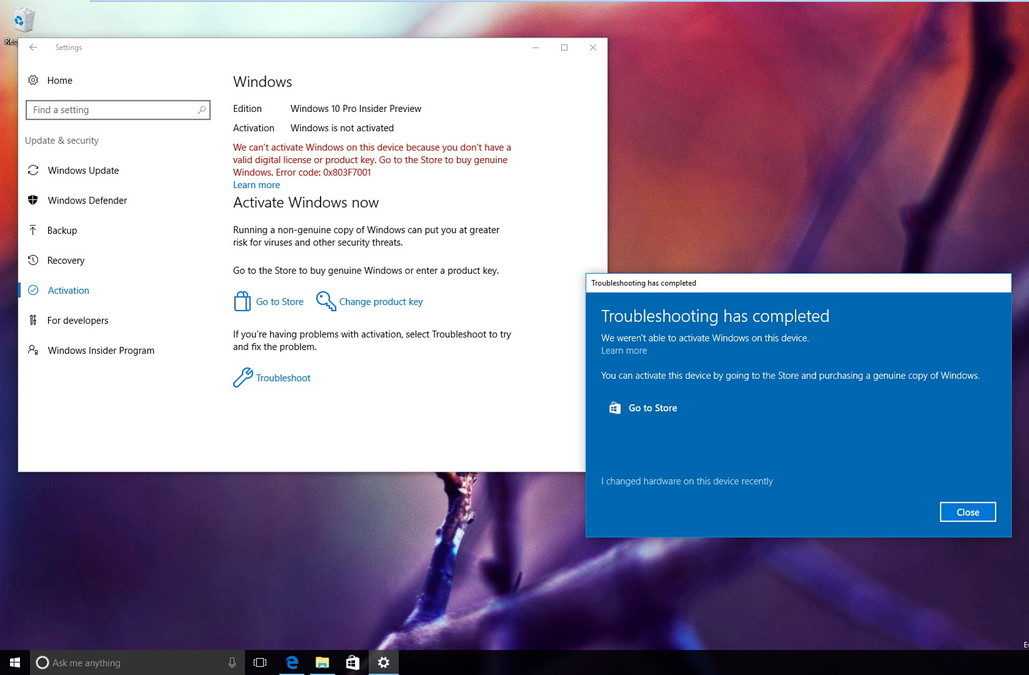Focus the Find a setting search box
The height and width of the screenshot is (675, 1029).
118,110
